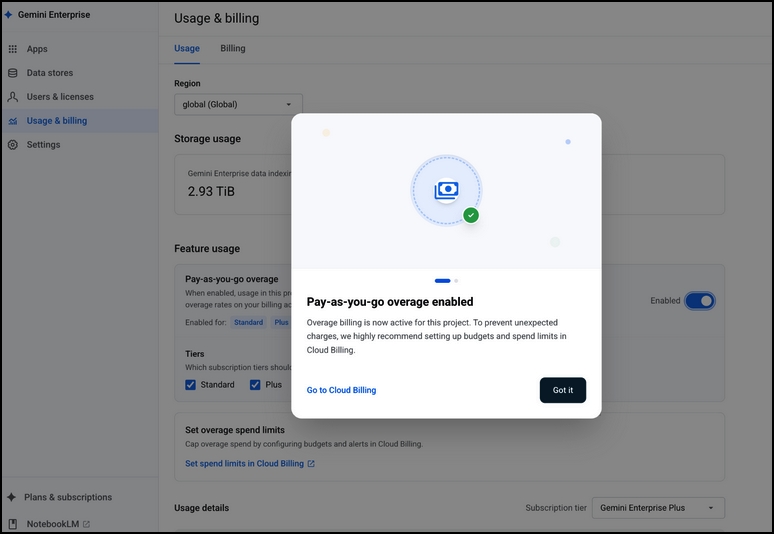Image resolution: width=774 pixels, height=534 pixels.
Task: Click the Apps grid icon in sidebar
Action: point(13,49)
